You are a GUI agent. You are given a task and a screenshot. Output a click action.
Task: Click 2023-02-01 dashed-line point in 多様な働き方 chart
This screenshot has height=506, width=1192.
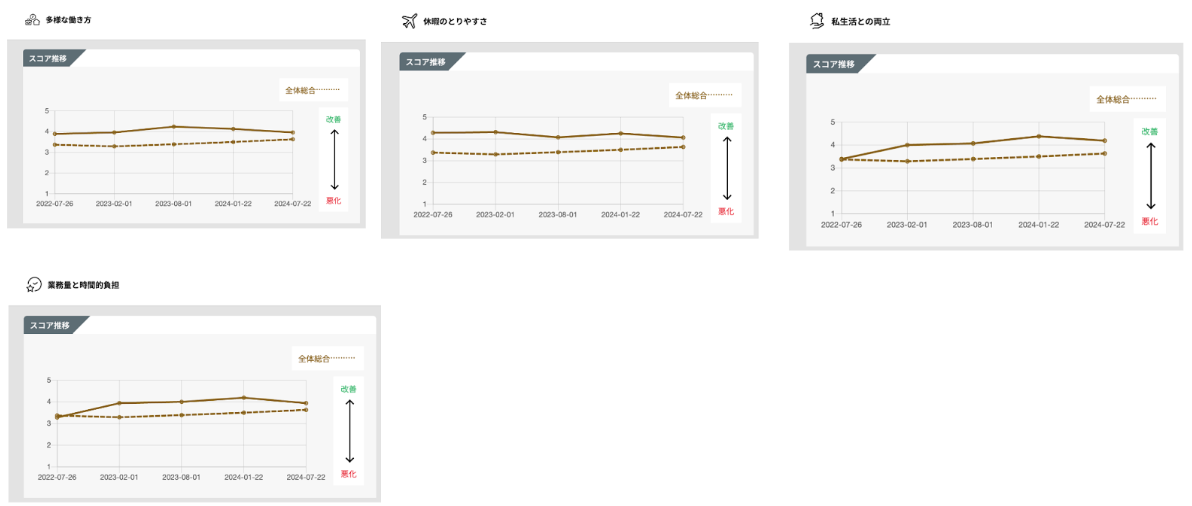click(114, 146)
